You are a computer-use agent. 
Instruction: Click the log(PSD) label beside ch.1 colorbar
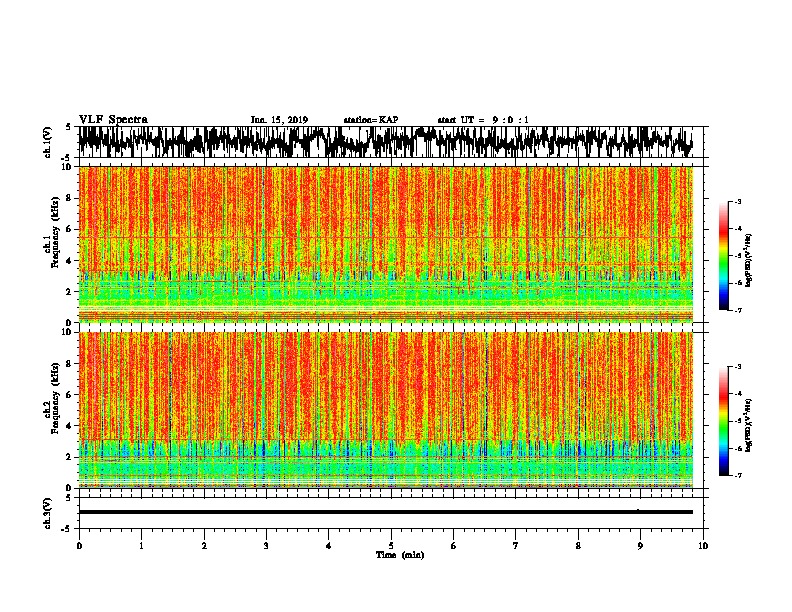(x=749, y=261)
